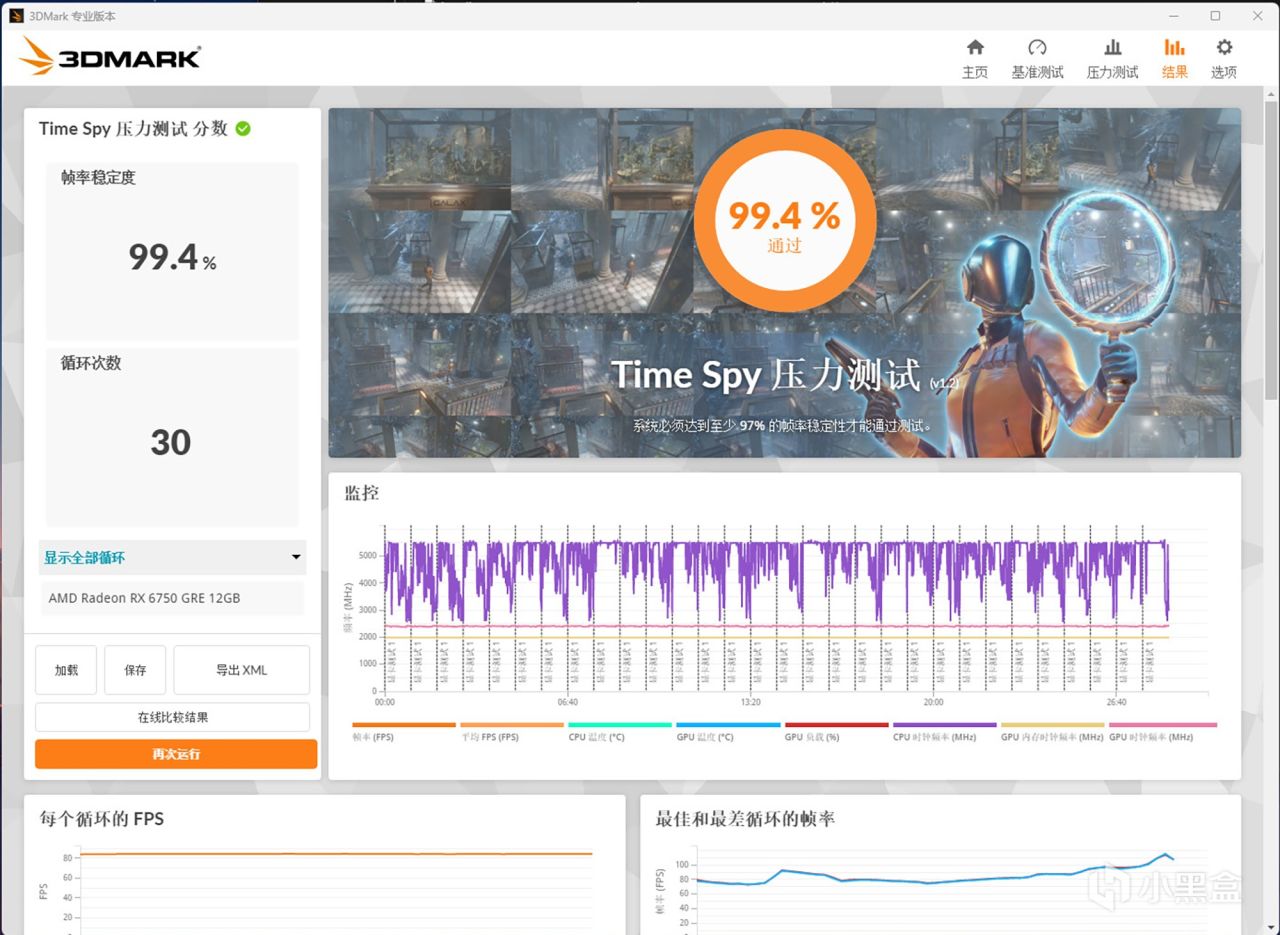Viewport: 1280px width, 935px height.
Task: Click the 导出 XML button
Action: (x=241, y=670)
